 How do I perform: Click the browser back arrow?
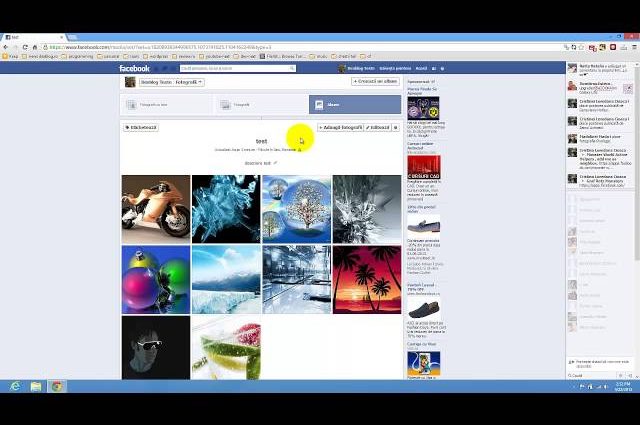[x=5, y=47]
